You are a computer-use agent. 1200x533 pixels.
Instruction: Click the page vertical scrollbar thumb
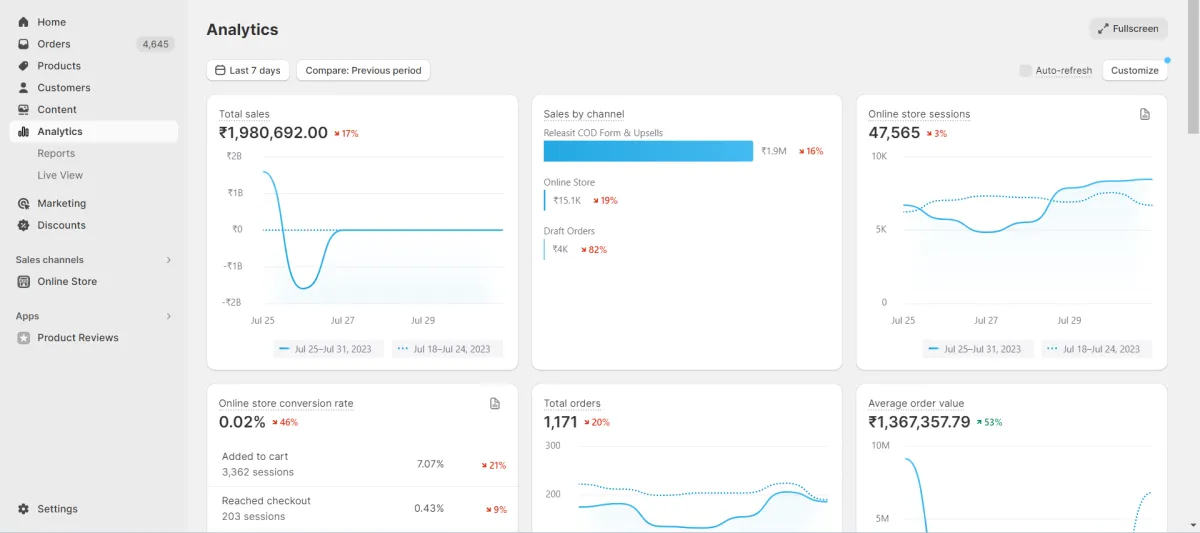[1193, 67]
